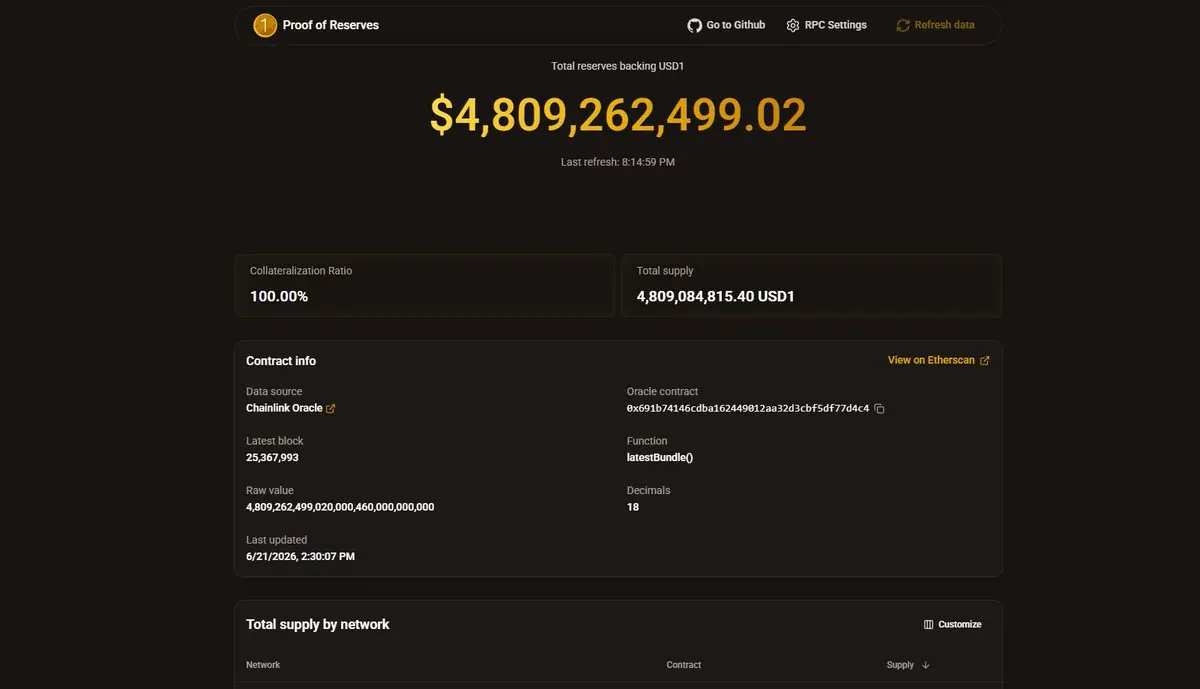1200x689 pixels.
Task: Click the raw value 4,809,262,499,020,000,460,000,000,000
Action: coord(340,507)
